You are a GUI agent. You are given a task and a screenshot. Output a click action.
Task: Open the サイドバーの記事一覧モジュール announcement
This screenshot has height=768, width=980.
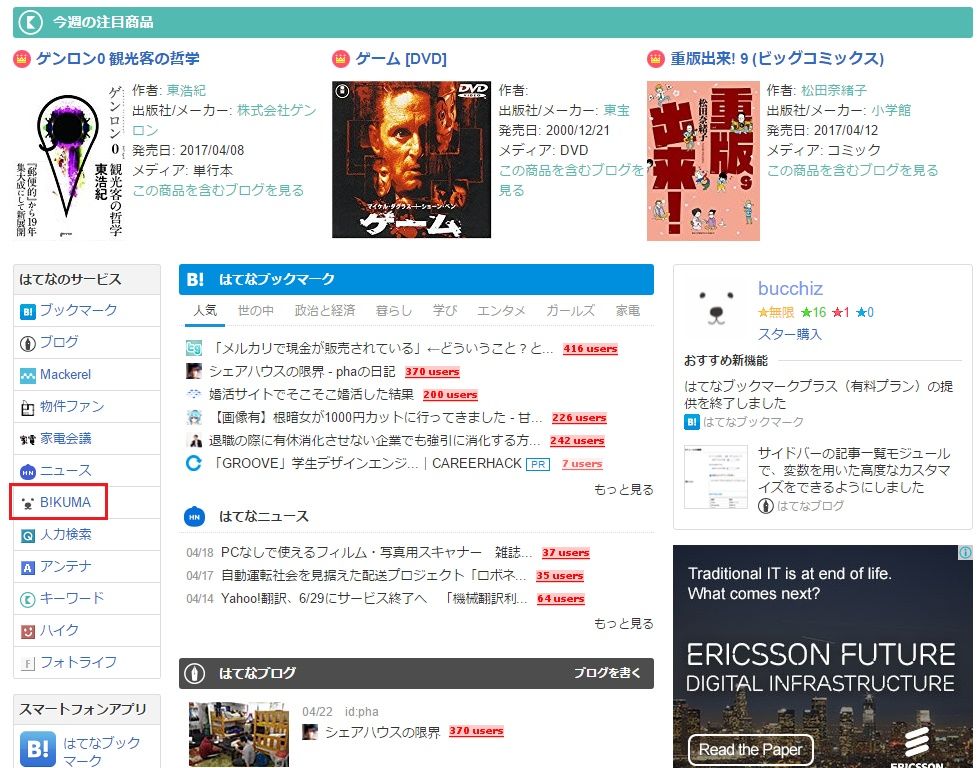coord(854,470)
